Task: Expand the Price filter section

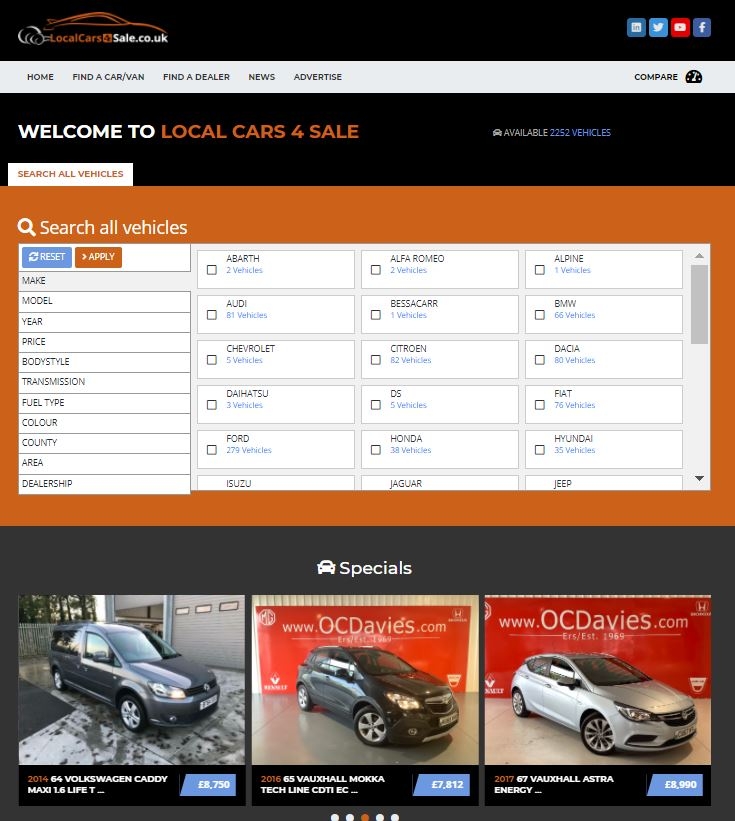Action: 104,341
